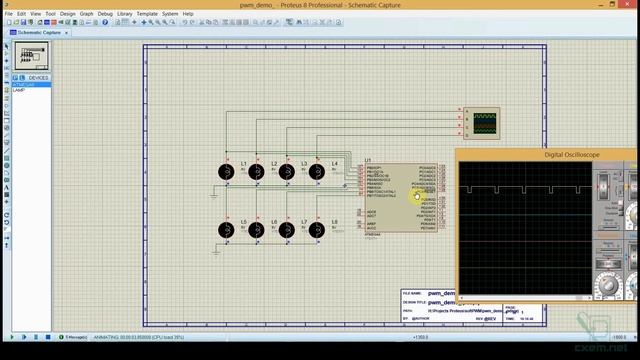Close the Schematic Capture tab
The image size is (640, 360).
point(66,33)
